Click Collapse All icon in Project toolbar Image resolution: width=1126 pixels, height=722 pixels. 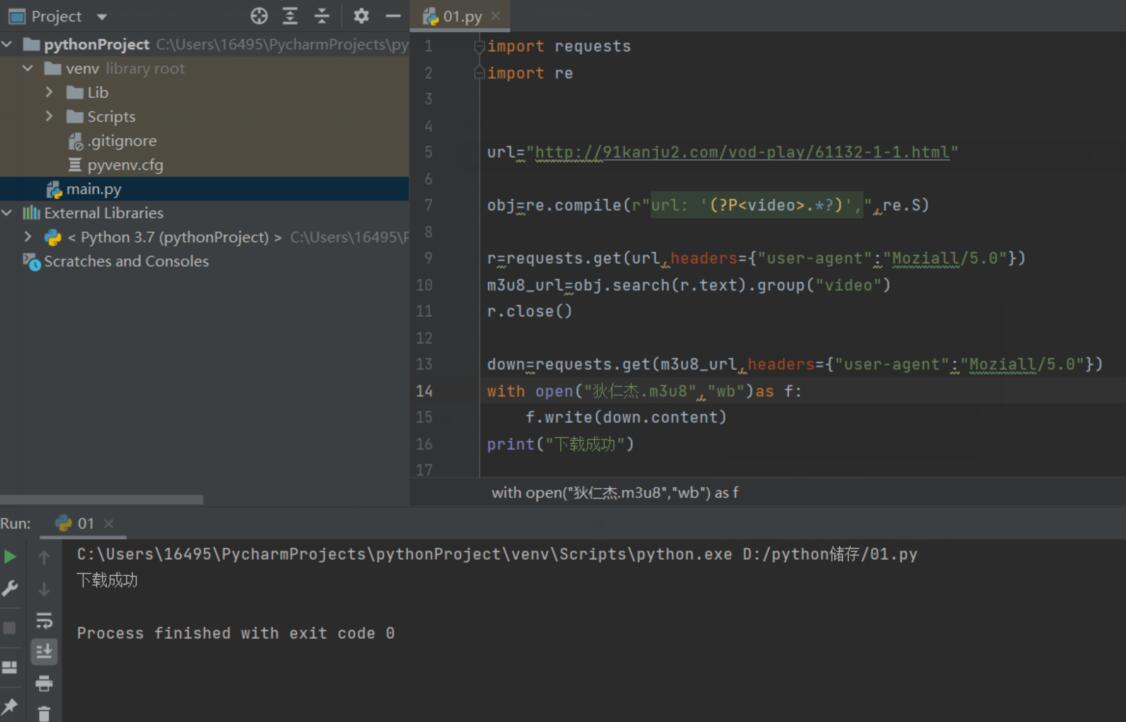(321, 16)
